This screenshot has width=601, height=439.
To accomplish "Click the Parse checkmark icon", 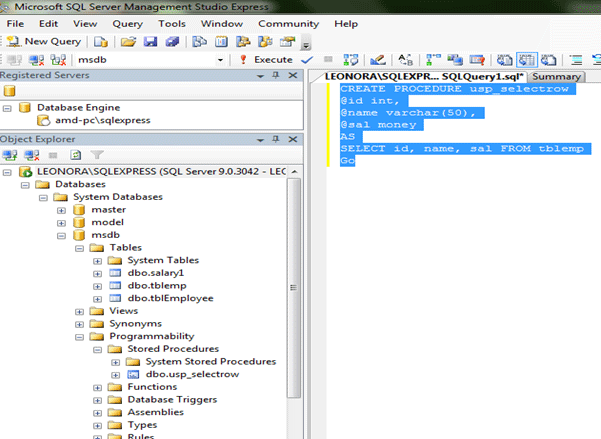I will pos(307,60).
